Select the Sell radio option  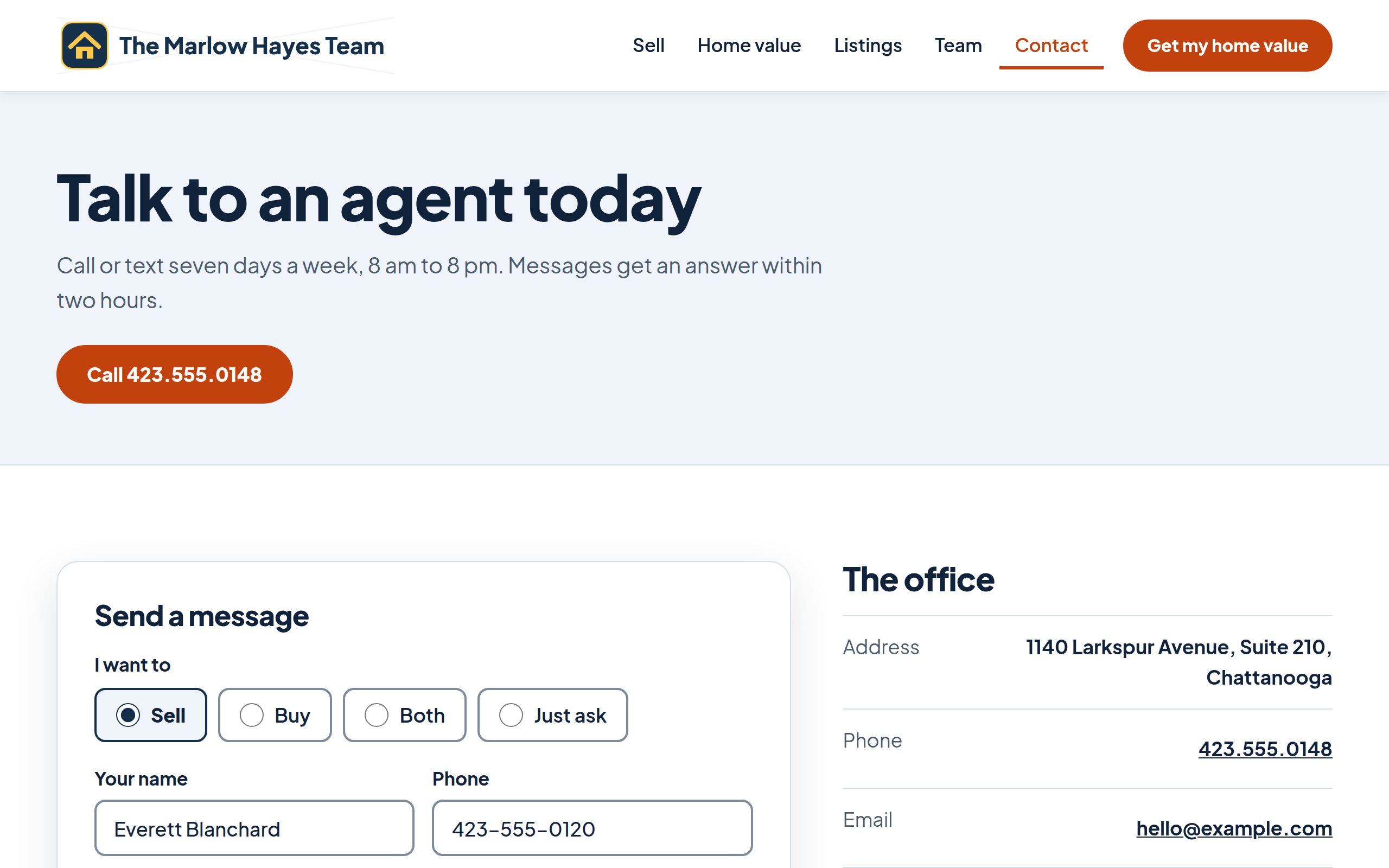150,714
